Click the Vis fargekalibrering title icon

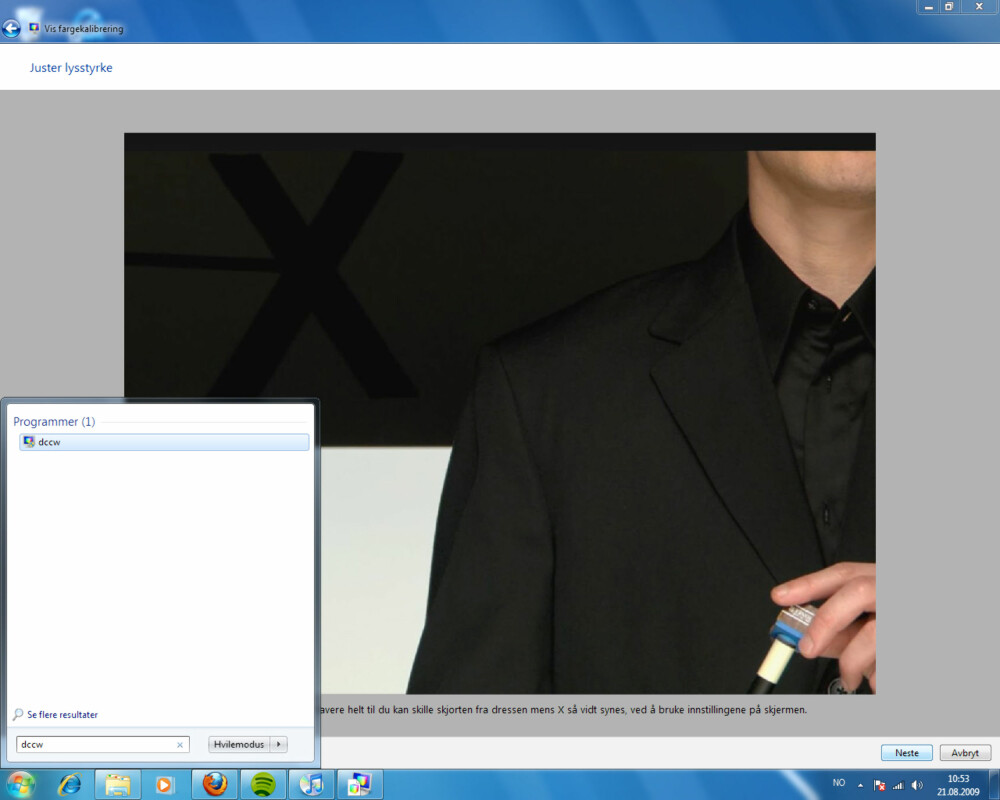pos(34,28)
